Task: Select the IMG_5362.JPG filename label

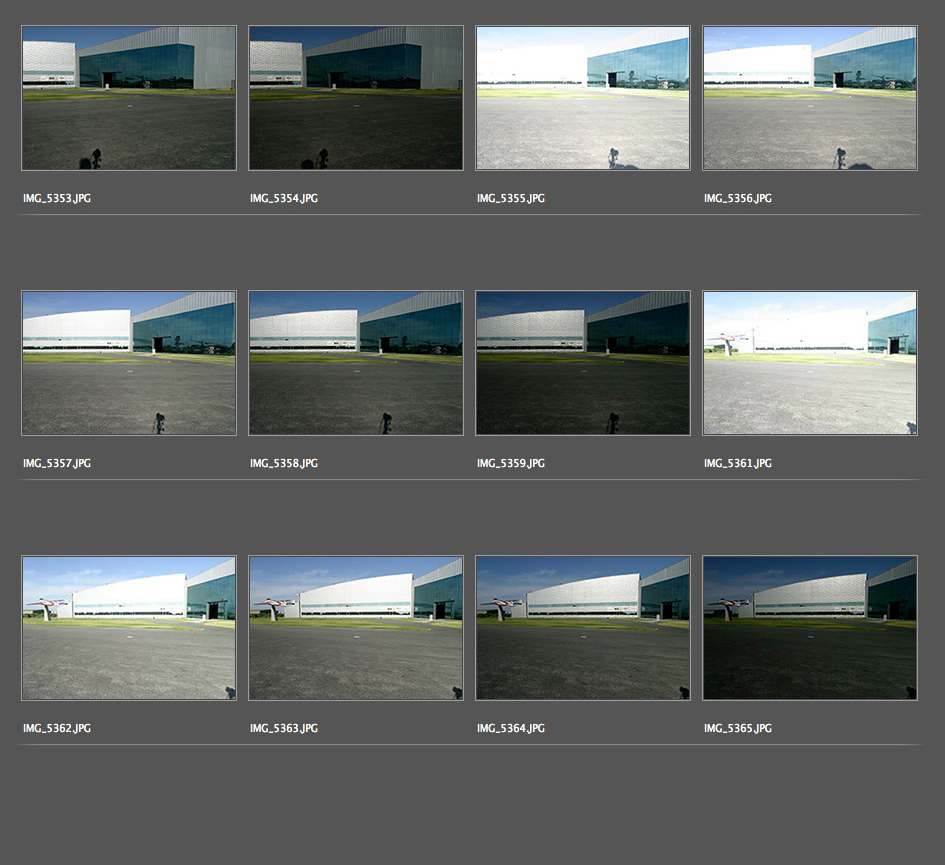Action: pyautogui.click(x=57, y=729)
